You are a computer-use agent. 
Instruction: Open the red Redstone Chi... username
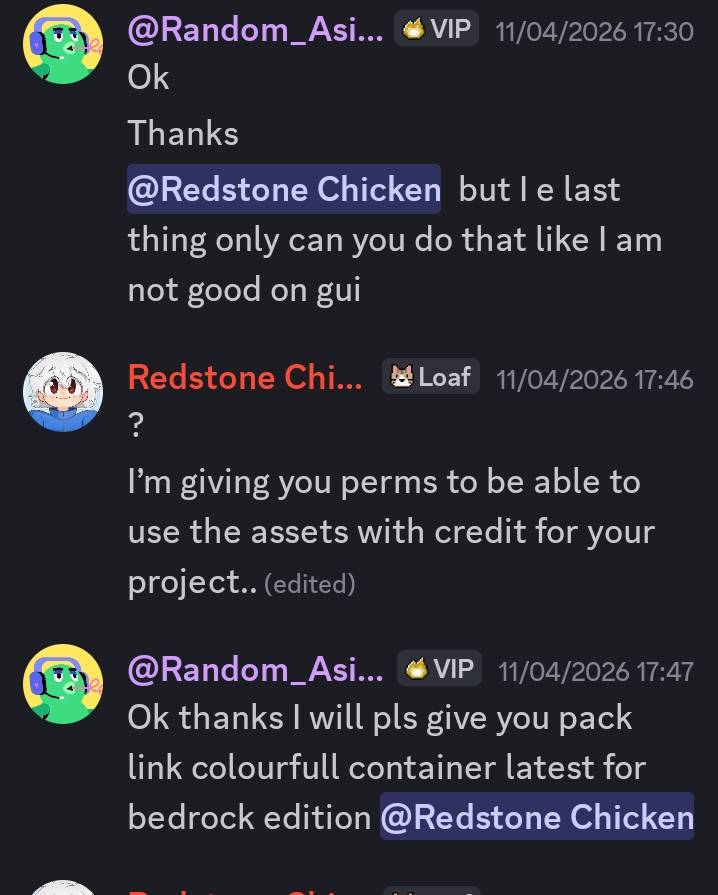tap(245, 377)
